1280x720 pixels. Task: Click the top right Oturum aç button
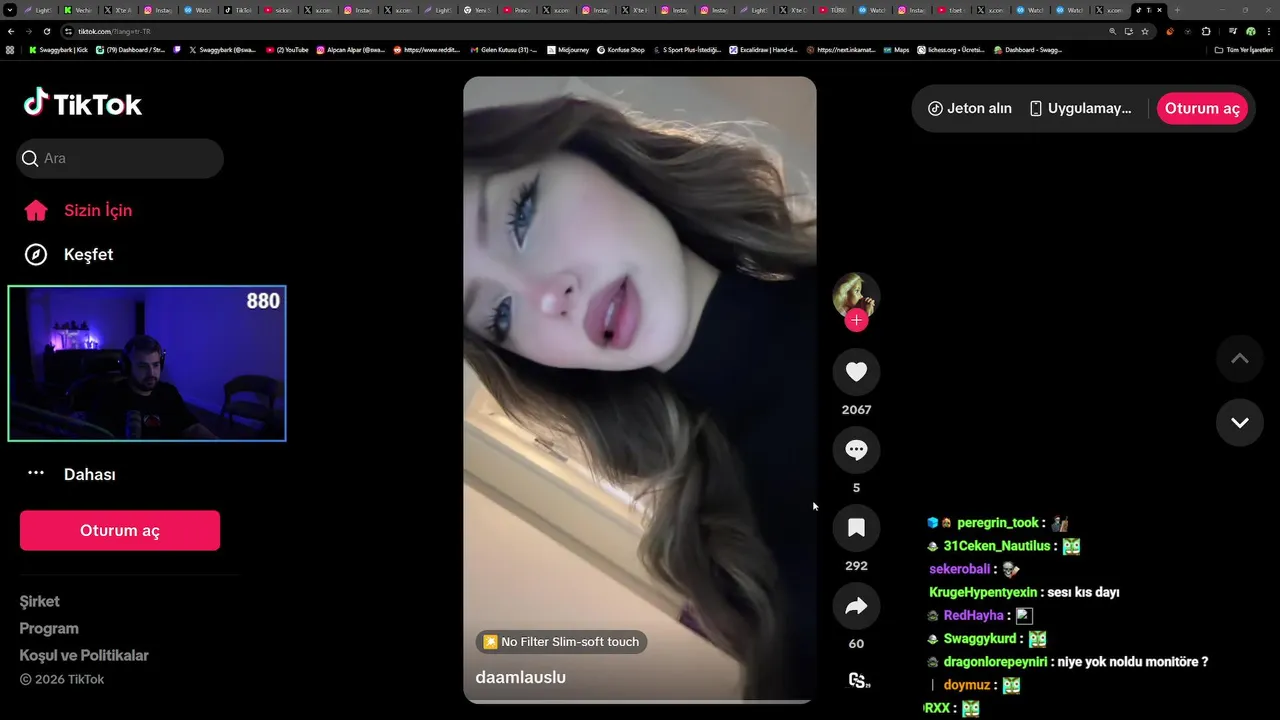pyautogui.click(x=1202, y=108)
